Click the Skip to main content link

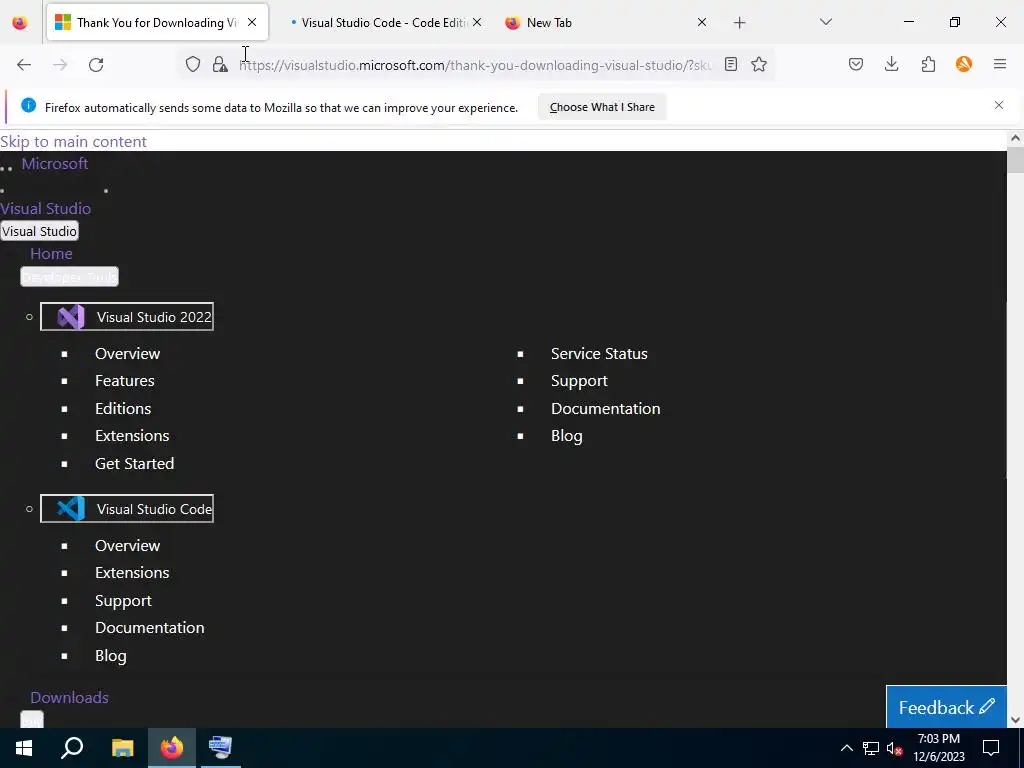73,142
